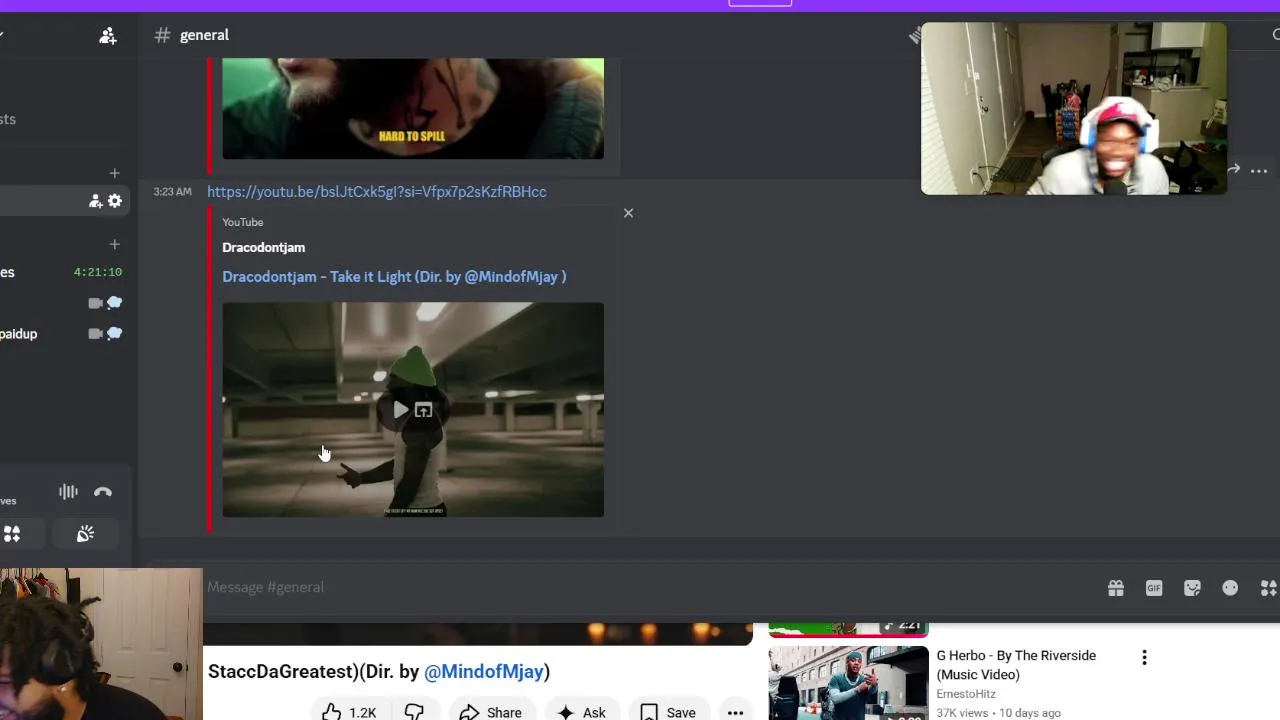The width and height of the screenshot is (1280, 720).
Task: Click the 3:23 AM message timestamp
Action: 172,192
